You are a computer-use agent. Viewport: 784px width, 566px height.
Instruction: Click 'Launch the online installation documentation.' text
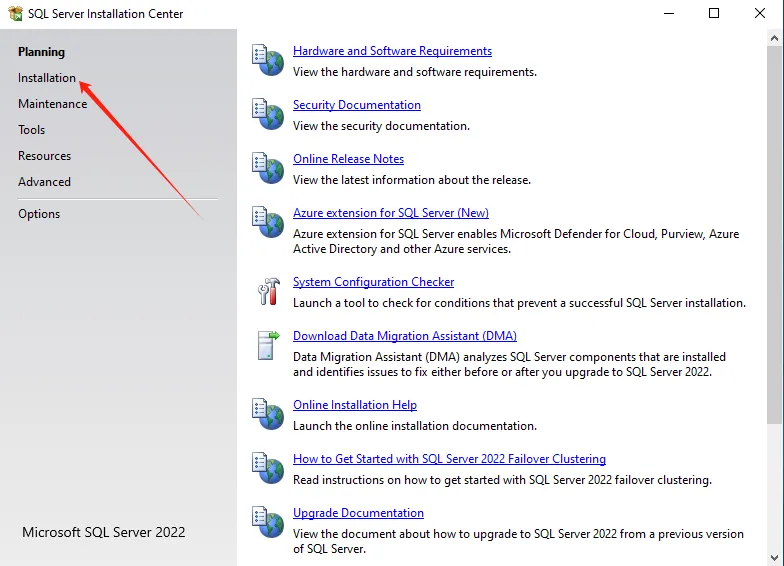(x=415, y=426)
